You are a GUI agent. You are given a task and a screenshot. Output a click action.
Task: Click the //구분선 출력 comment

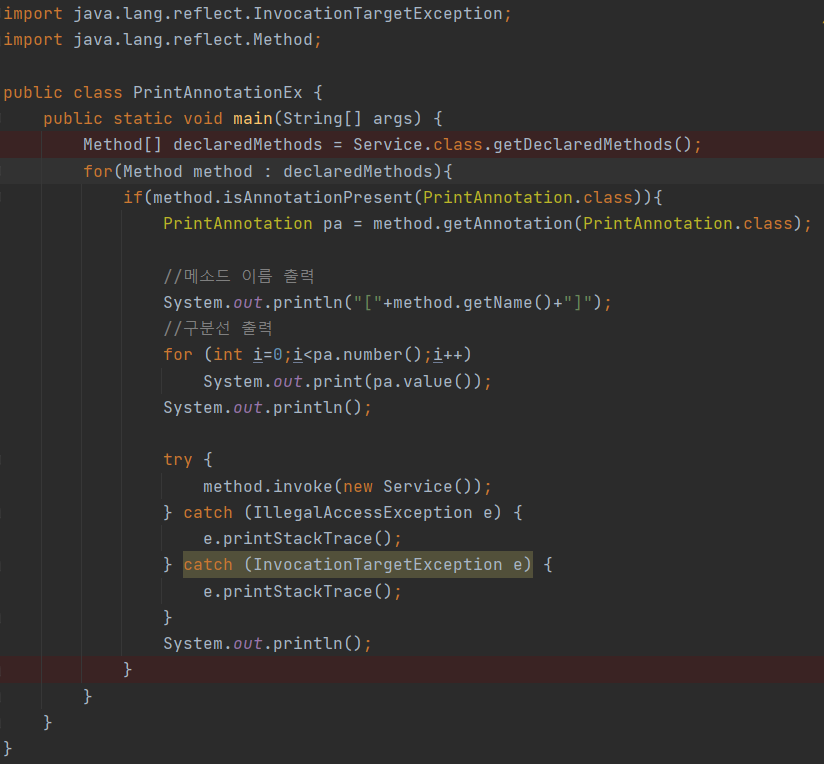(218, 329)
